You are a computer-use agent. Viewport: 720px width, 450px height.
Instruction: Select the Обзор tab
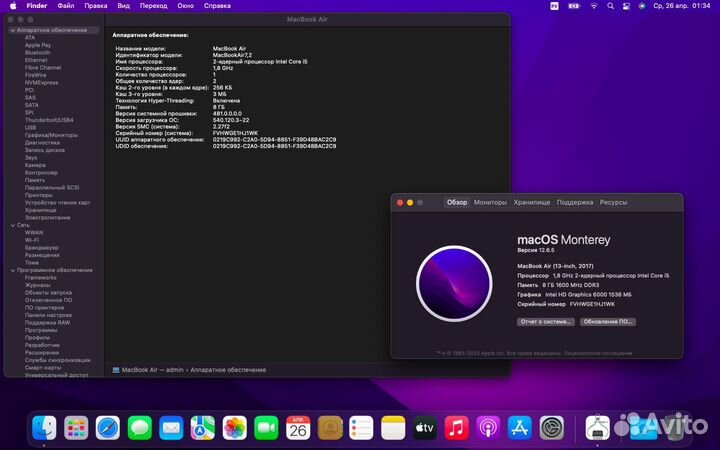coord(457,202)
